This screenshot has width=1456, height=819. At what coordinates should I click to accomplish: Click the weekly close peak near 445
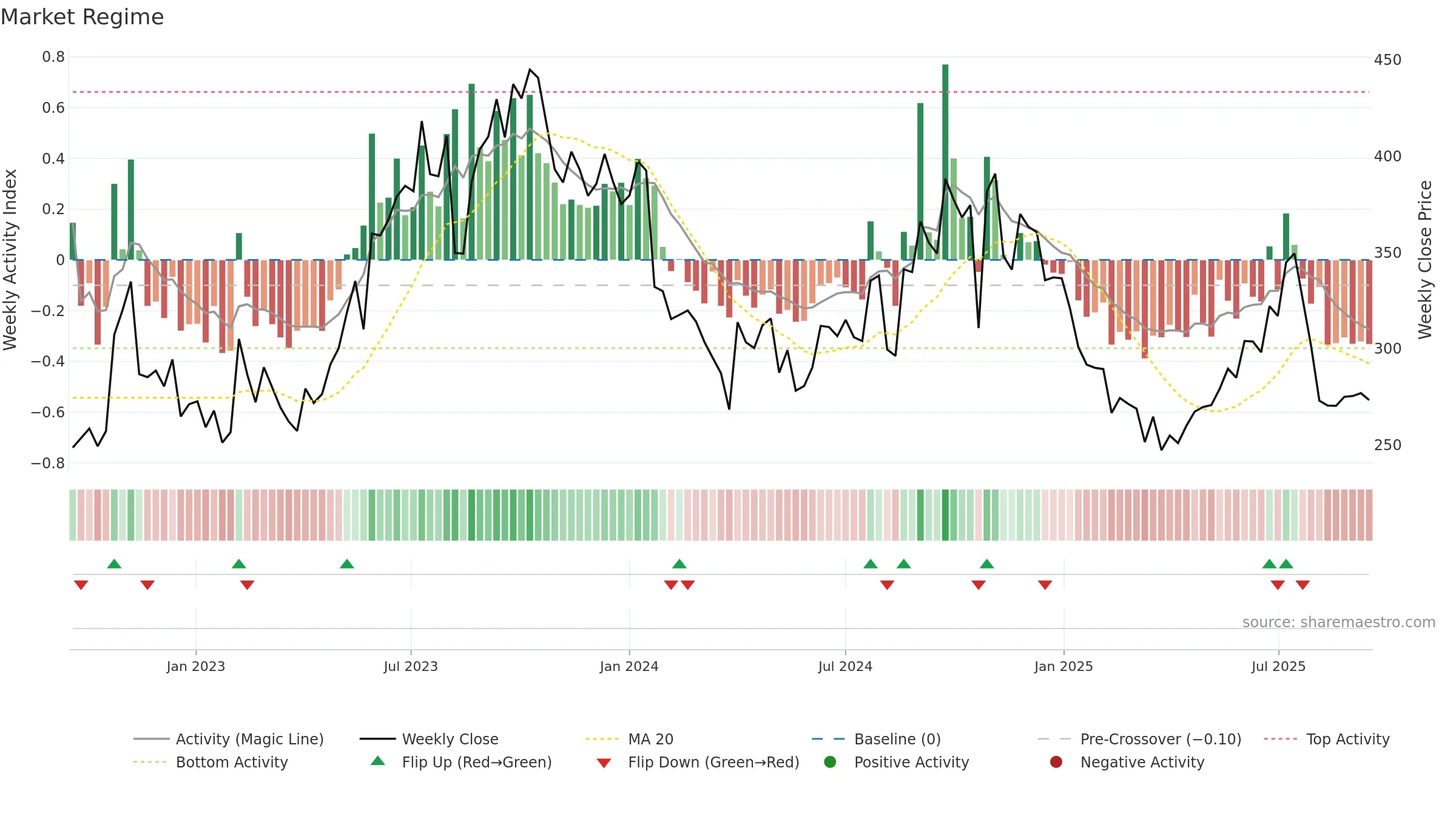[530, 69]
